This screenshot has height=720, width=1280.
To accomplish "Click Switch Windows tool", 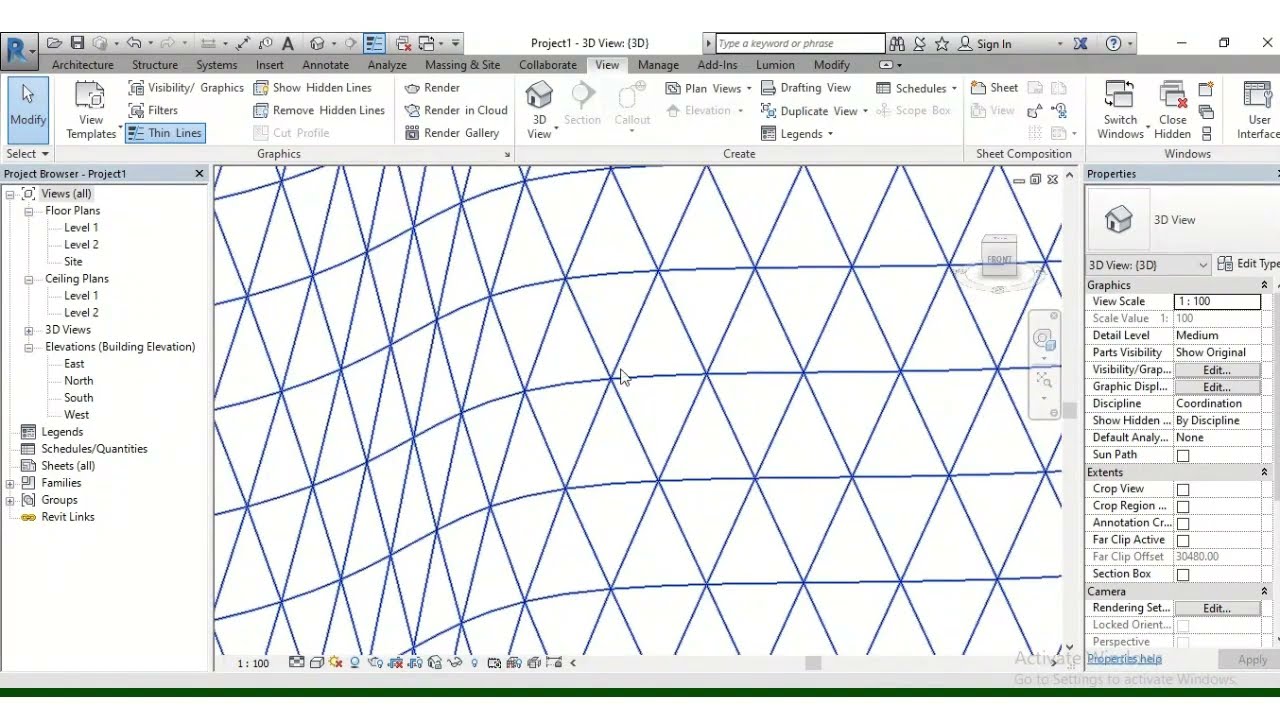I will point(1120,110).
